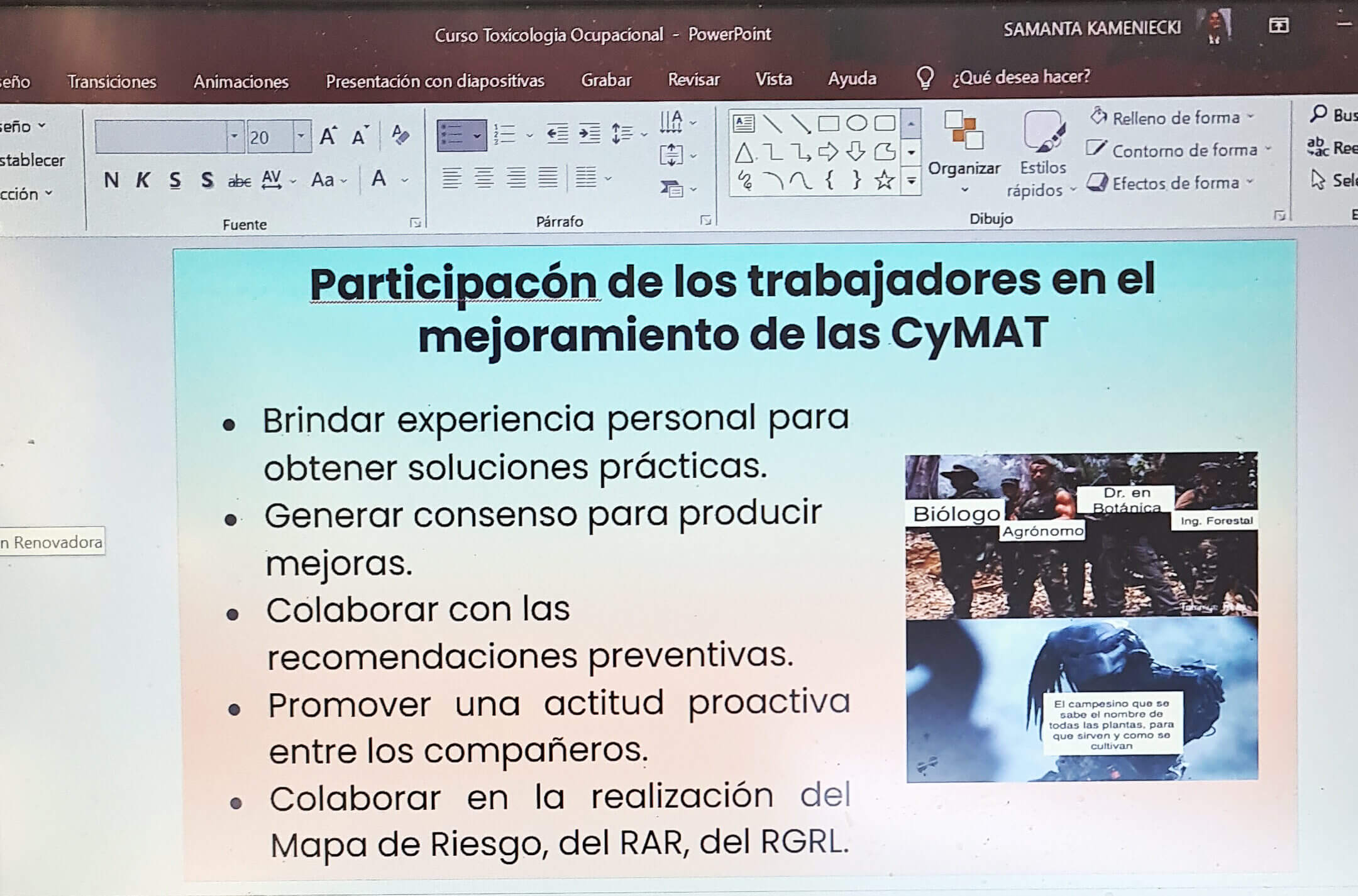Open the Párrafo dialog launcher
Screen dimensions: 1358x896
(705, 220)
